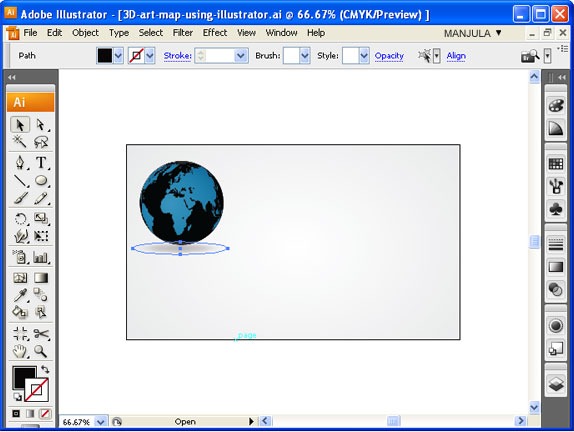
Task: Open the Brush dropdown list
Action: pos(305,56)
